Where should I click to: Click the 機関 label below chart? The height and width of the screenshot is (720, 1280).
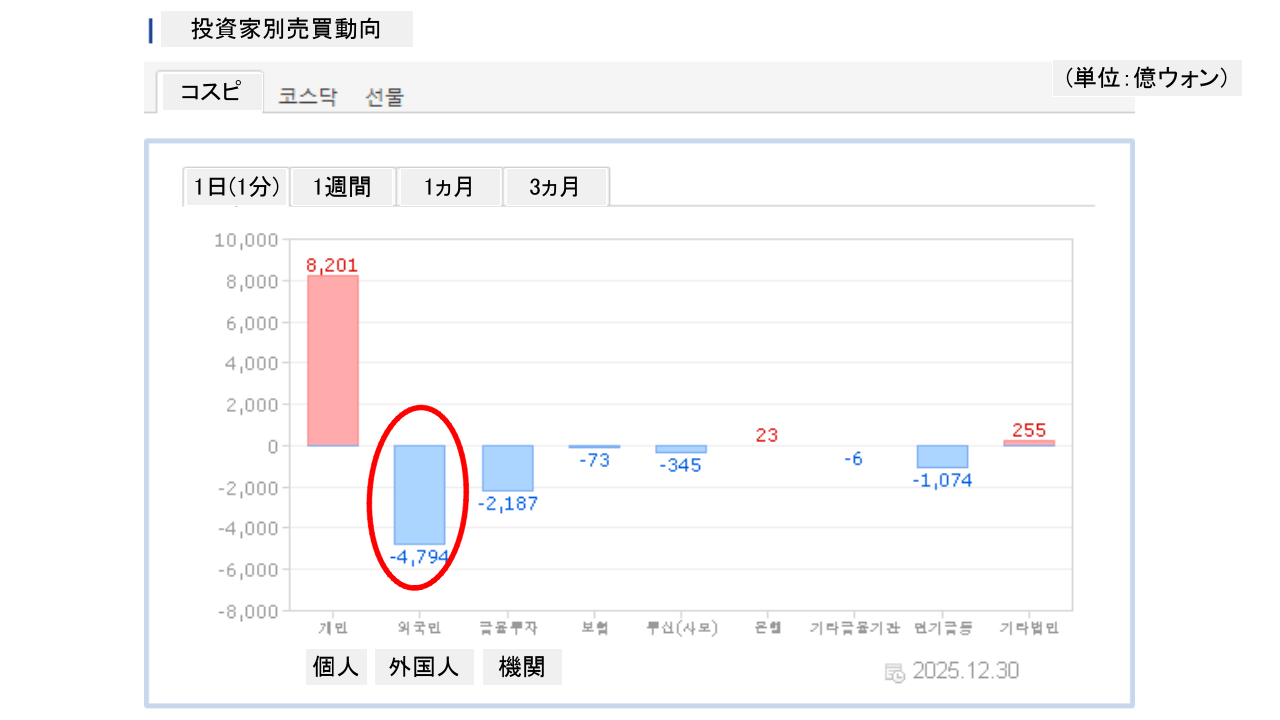coord(522,667)
